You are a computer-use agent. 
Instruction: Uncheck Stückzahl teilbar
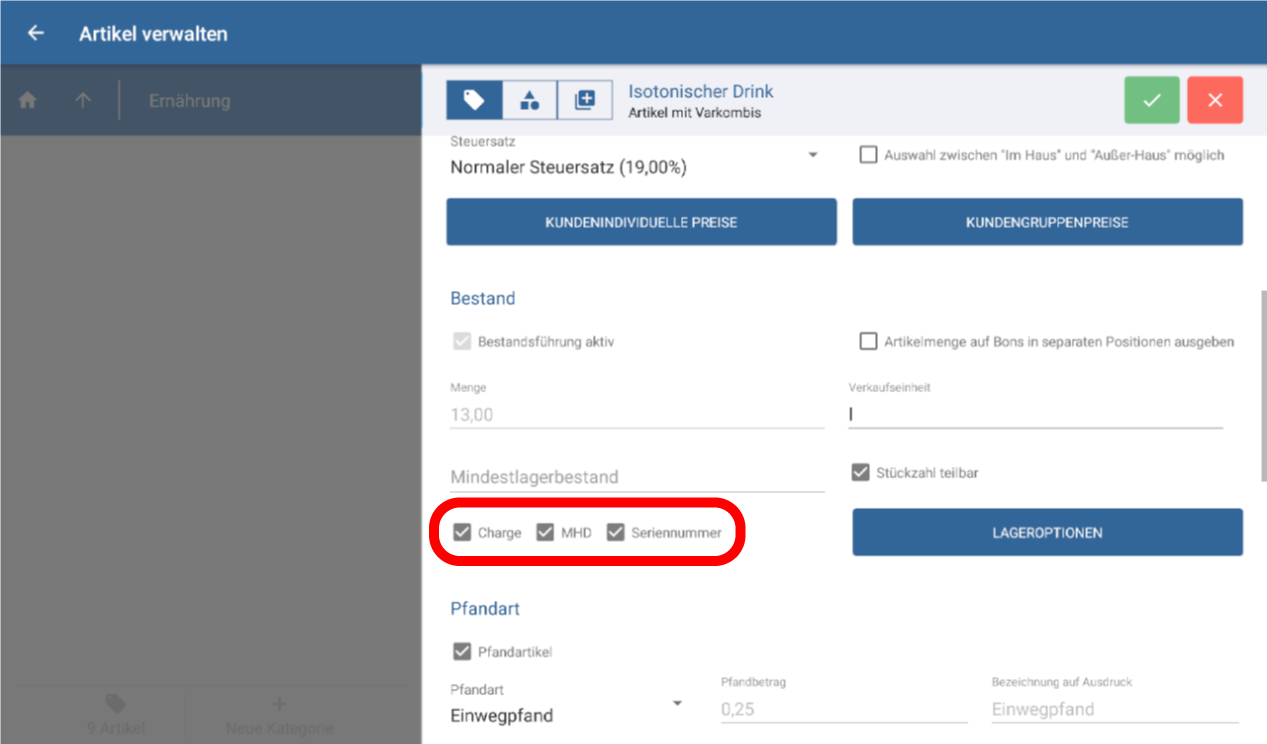[860, 472]
